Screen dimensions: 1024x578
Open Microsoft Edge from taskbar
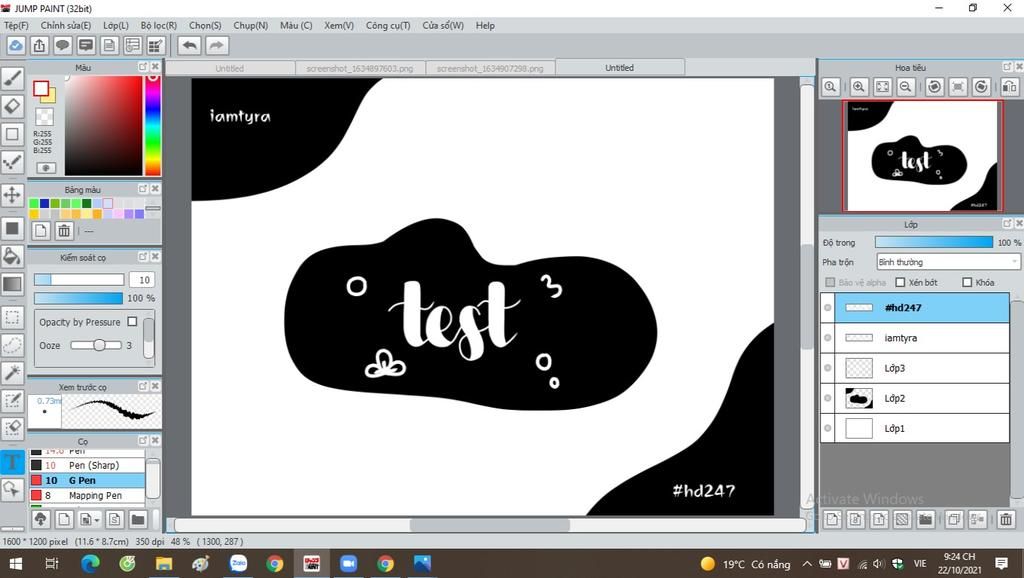(x=90, y=563)
